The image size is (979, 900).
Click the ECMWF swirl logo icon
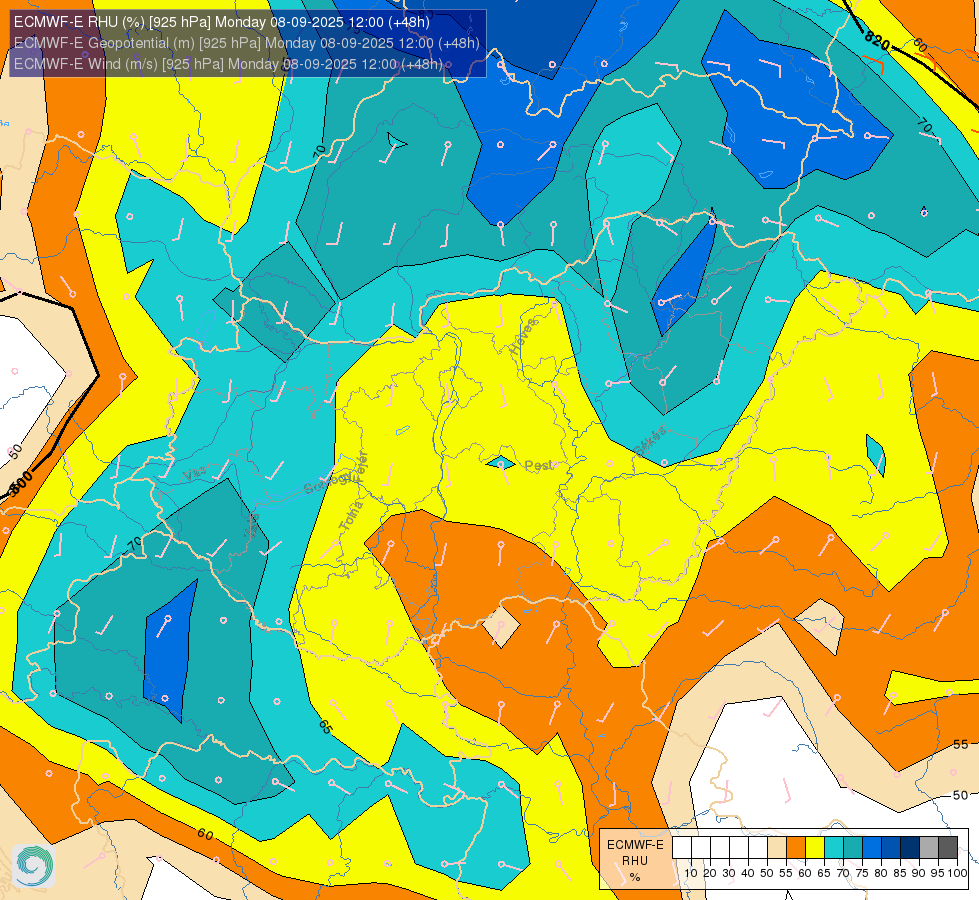click(34, 866)
